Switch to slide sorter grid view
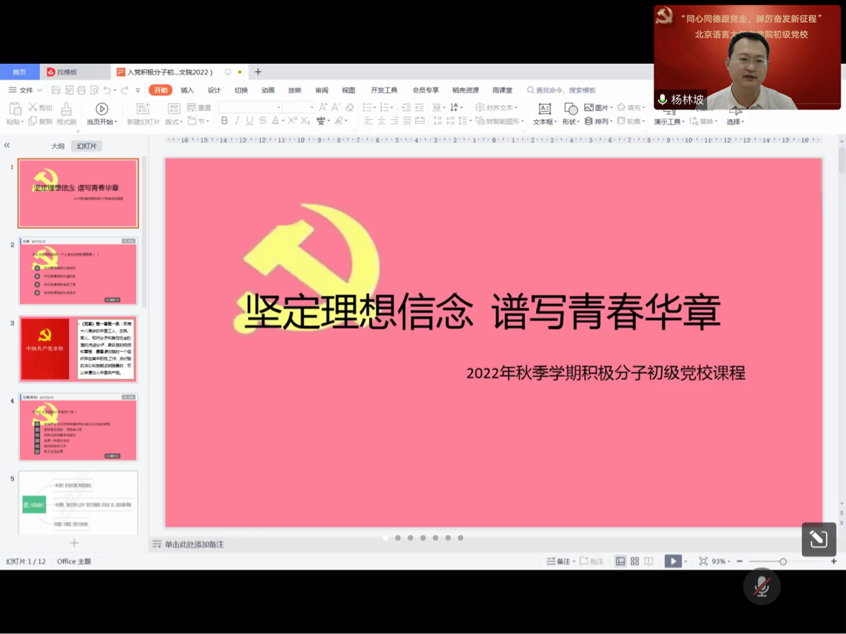This screenshot has width=846, height=634. 634,561
